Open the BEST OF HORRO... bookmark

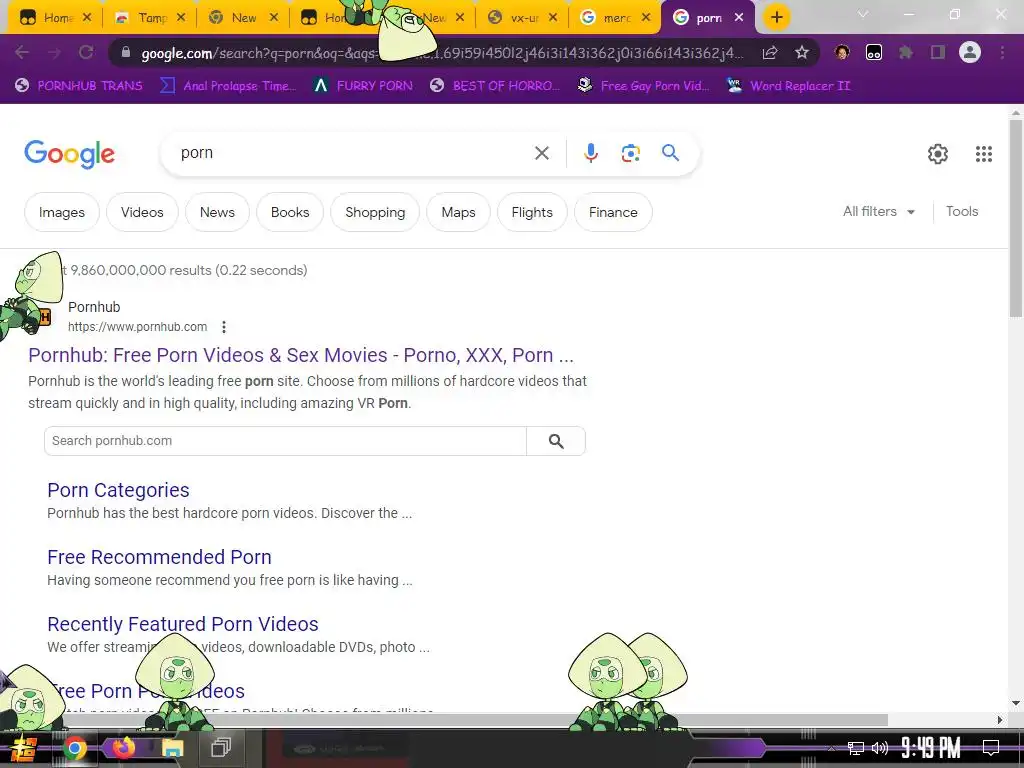coord(496,86)
